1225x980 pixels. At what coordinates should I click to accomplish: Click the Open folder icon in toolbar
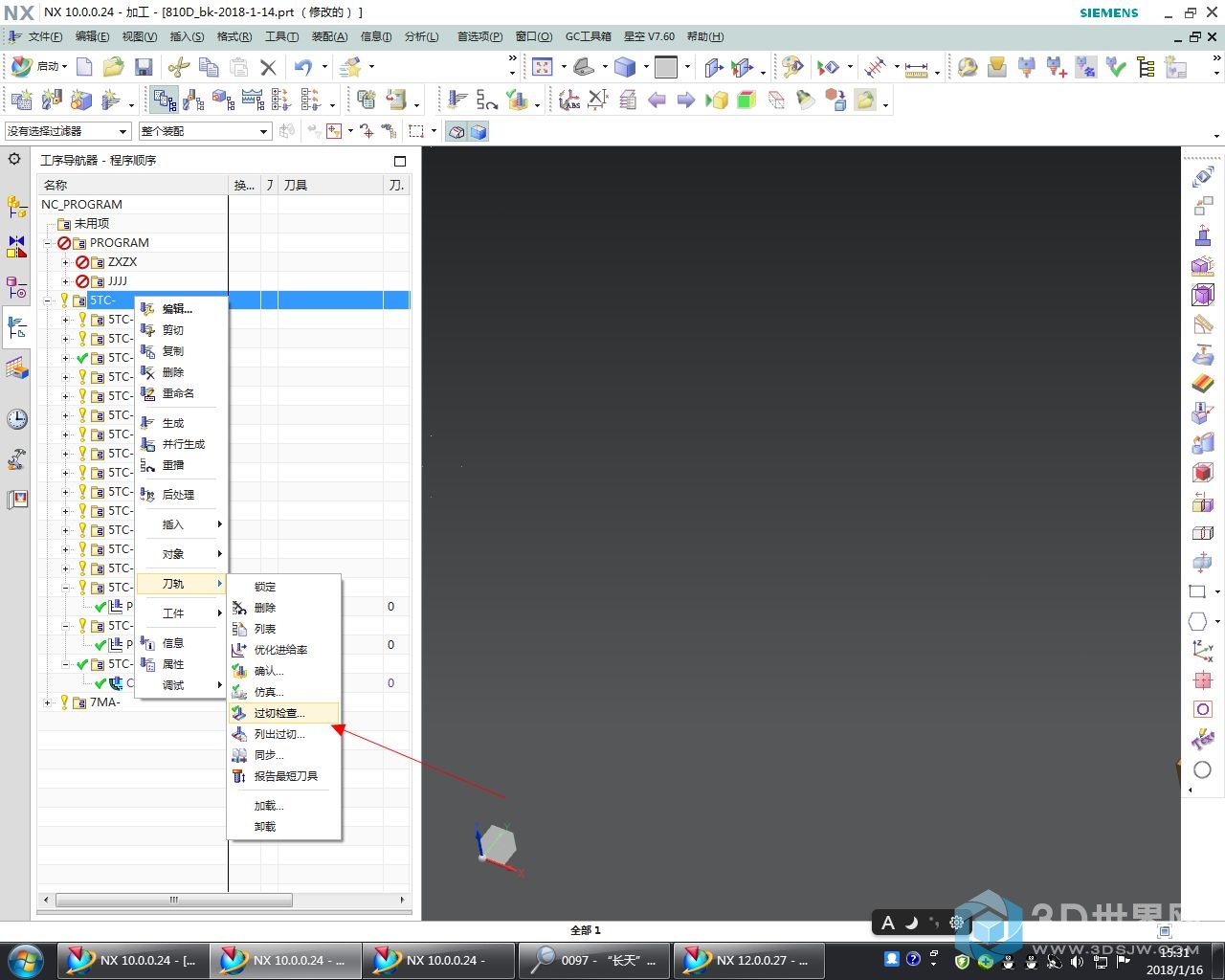[114, 67]
